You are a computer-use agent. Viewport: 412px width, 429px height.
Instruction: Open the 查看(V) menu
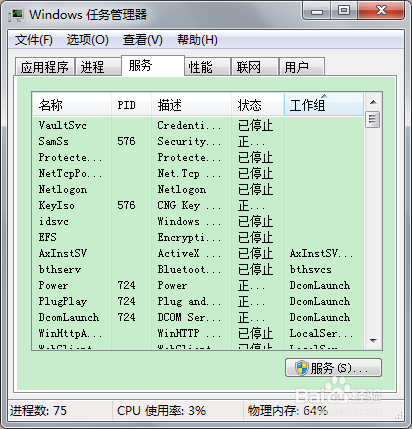[143, 40]
